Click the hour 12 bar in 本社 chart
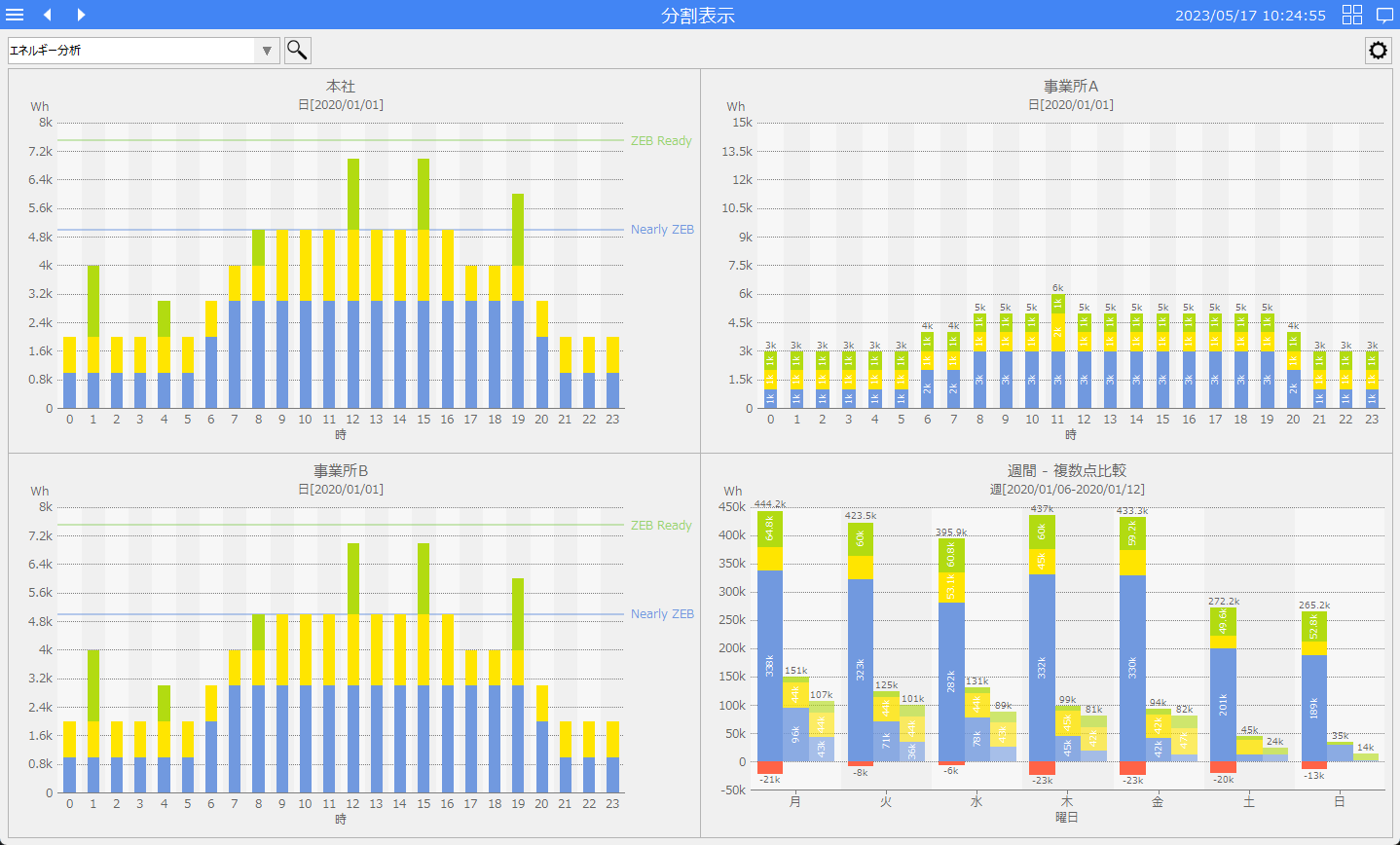 pos(352,283)
